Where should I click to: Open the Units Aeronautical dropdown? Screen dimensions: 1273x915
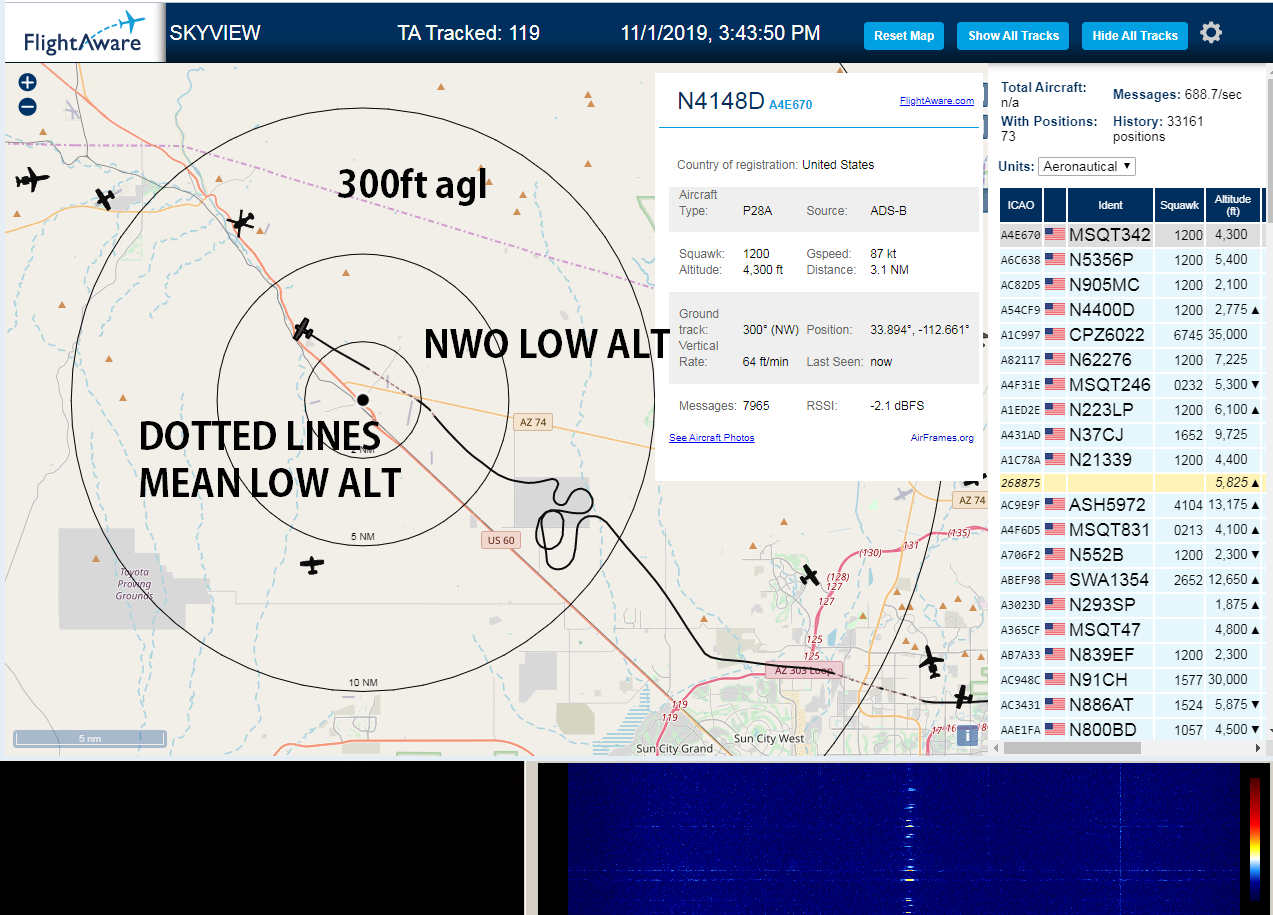click(1087, 166)
